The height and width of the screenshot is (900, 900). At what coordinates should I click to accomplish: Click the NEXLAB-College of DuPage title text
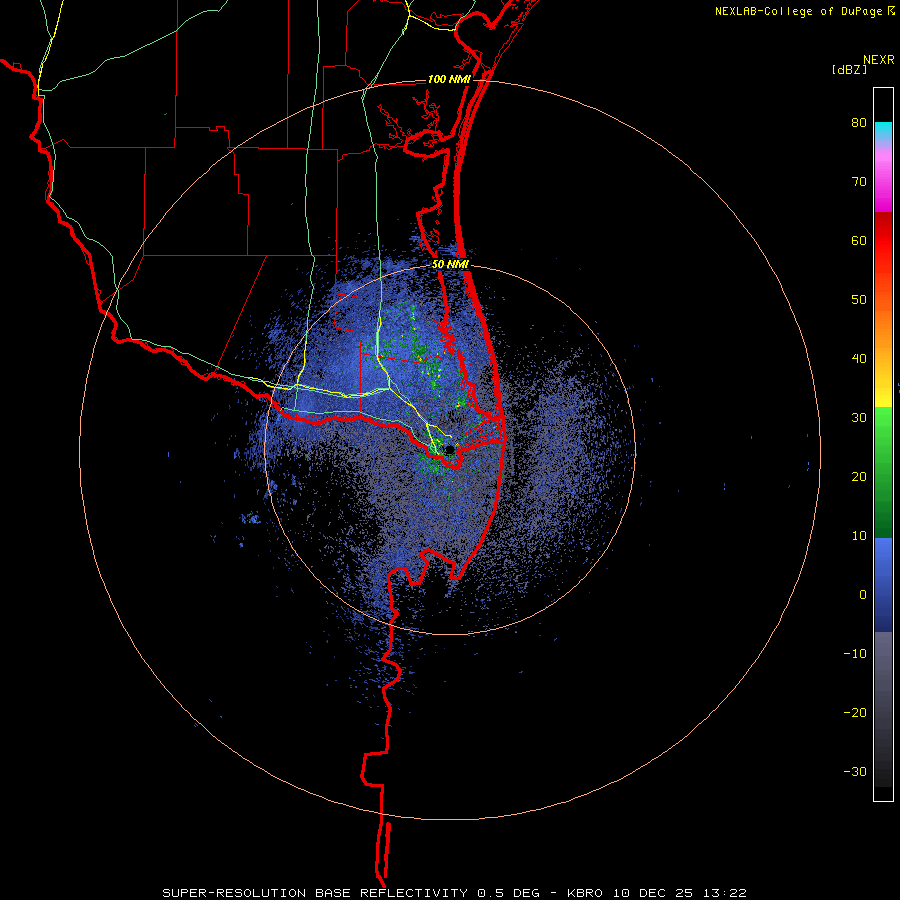799,11
